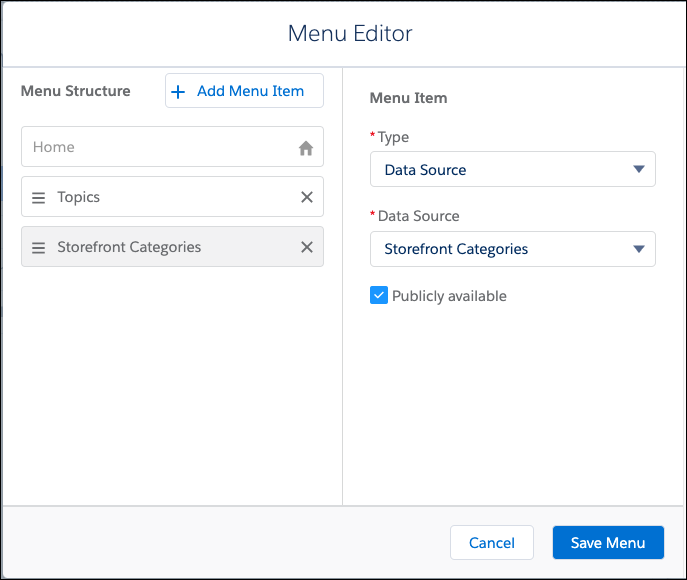Uncheck the Publicly available checkbox
687x580 pixels.
pyautogui.click(x=379, y=295)
